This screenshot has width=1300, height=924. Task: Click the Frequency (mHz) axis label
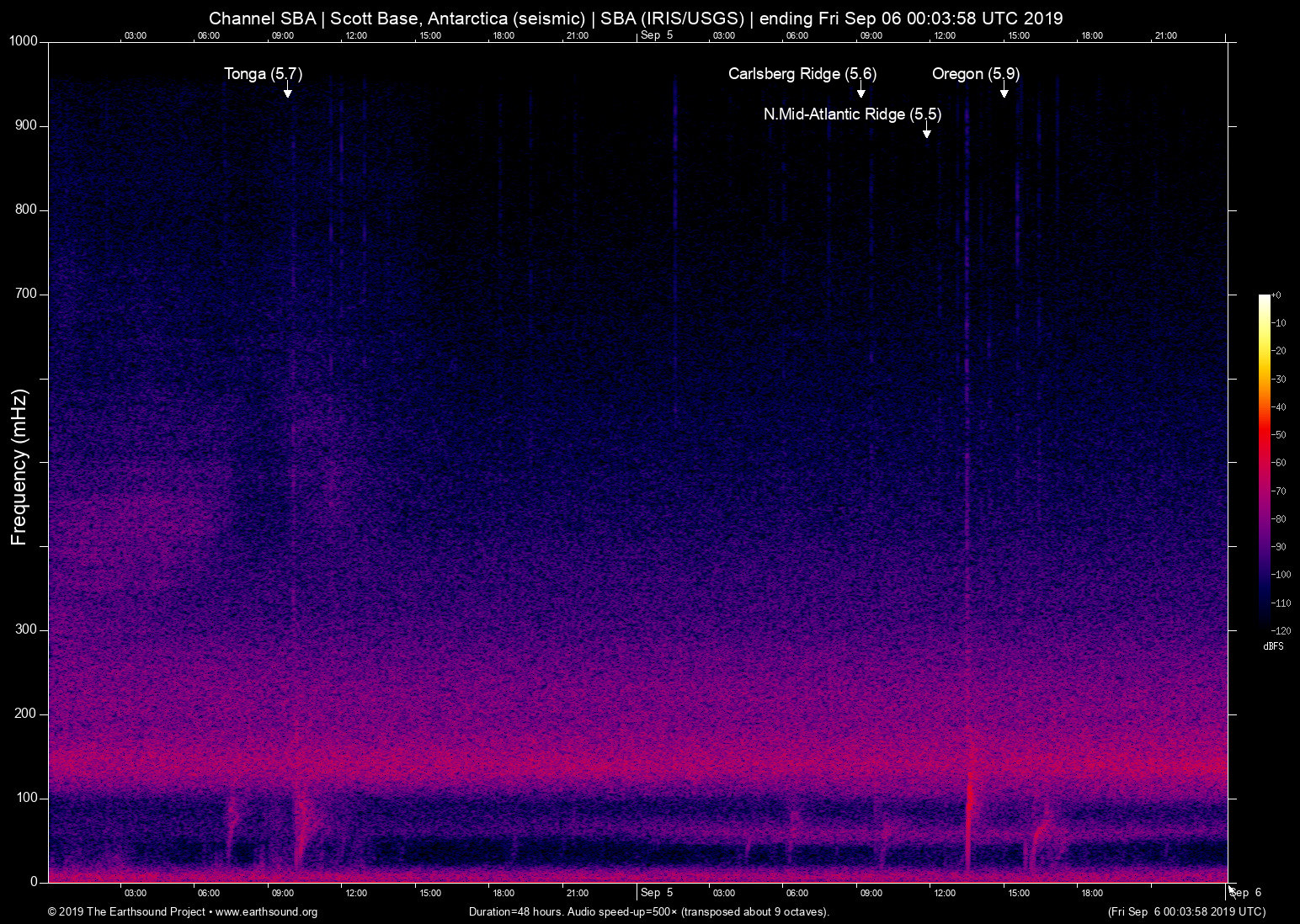[x=19, y=467]
